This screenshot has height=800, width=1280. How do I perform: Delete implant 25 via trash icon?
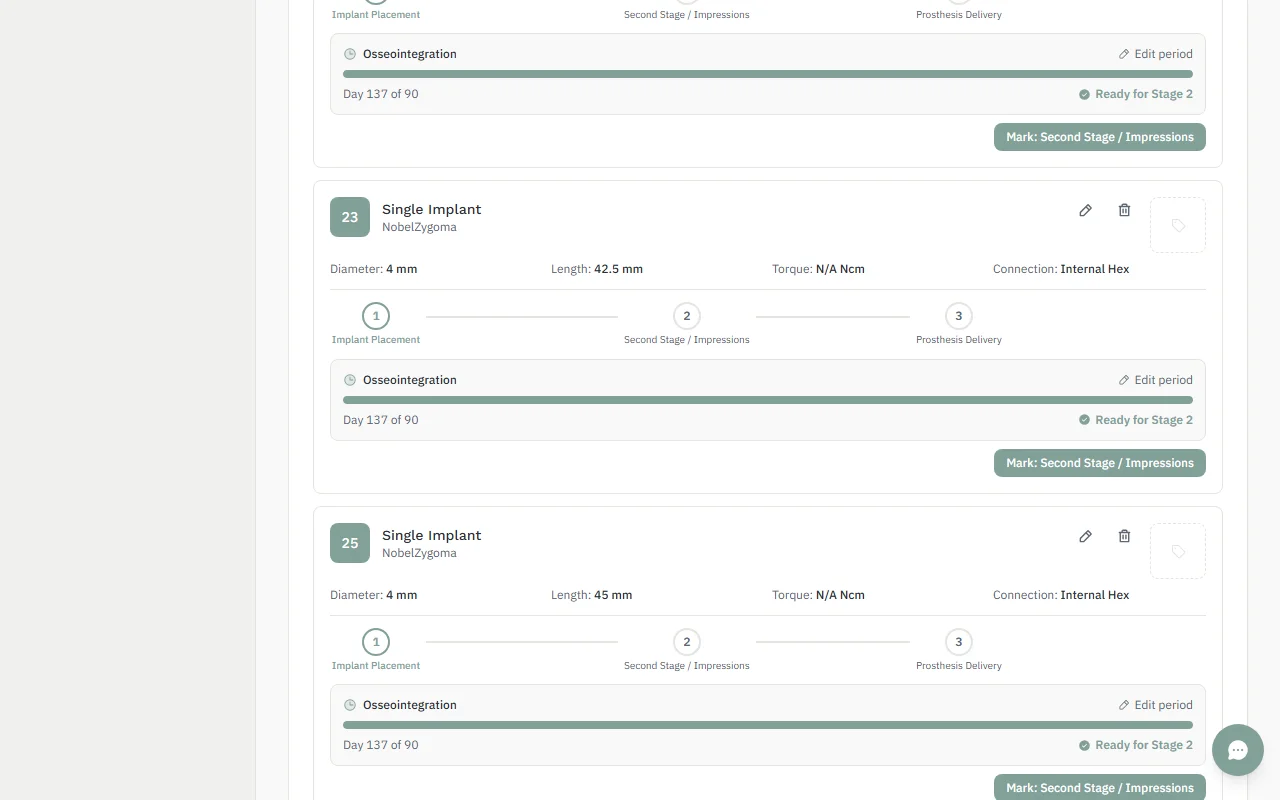(x=1124, y=536)
